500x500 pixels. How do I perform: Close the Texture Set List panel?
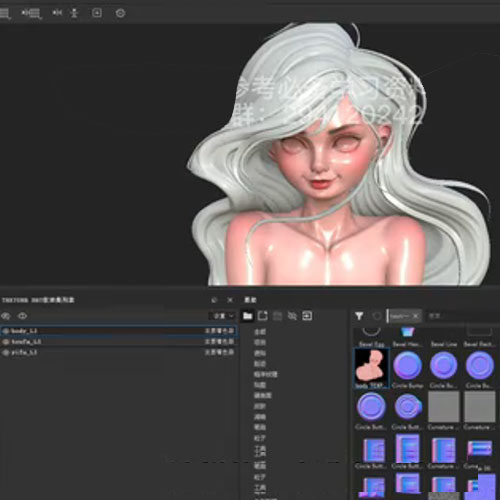230,300
